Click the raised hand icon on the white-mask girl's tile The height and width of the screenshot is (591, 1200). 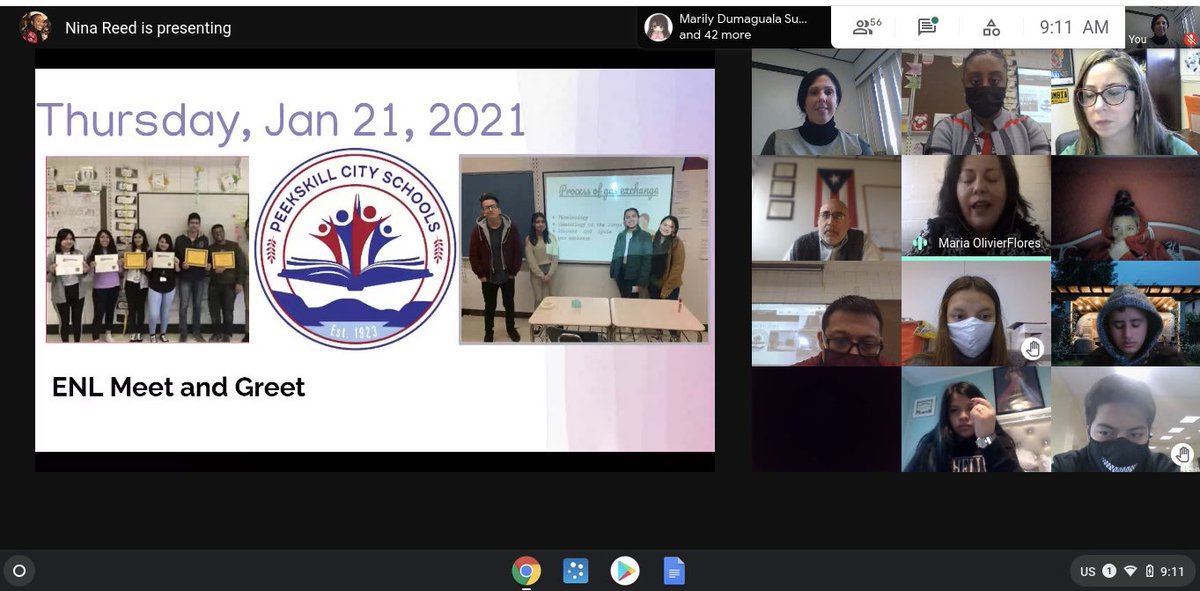(1032, 348)
